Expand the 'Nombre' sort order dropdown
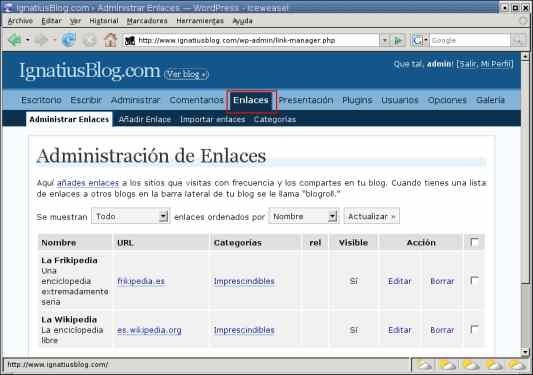Viewport: 533px width, 375px height. (332, 216)
